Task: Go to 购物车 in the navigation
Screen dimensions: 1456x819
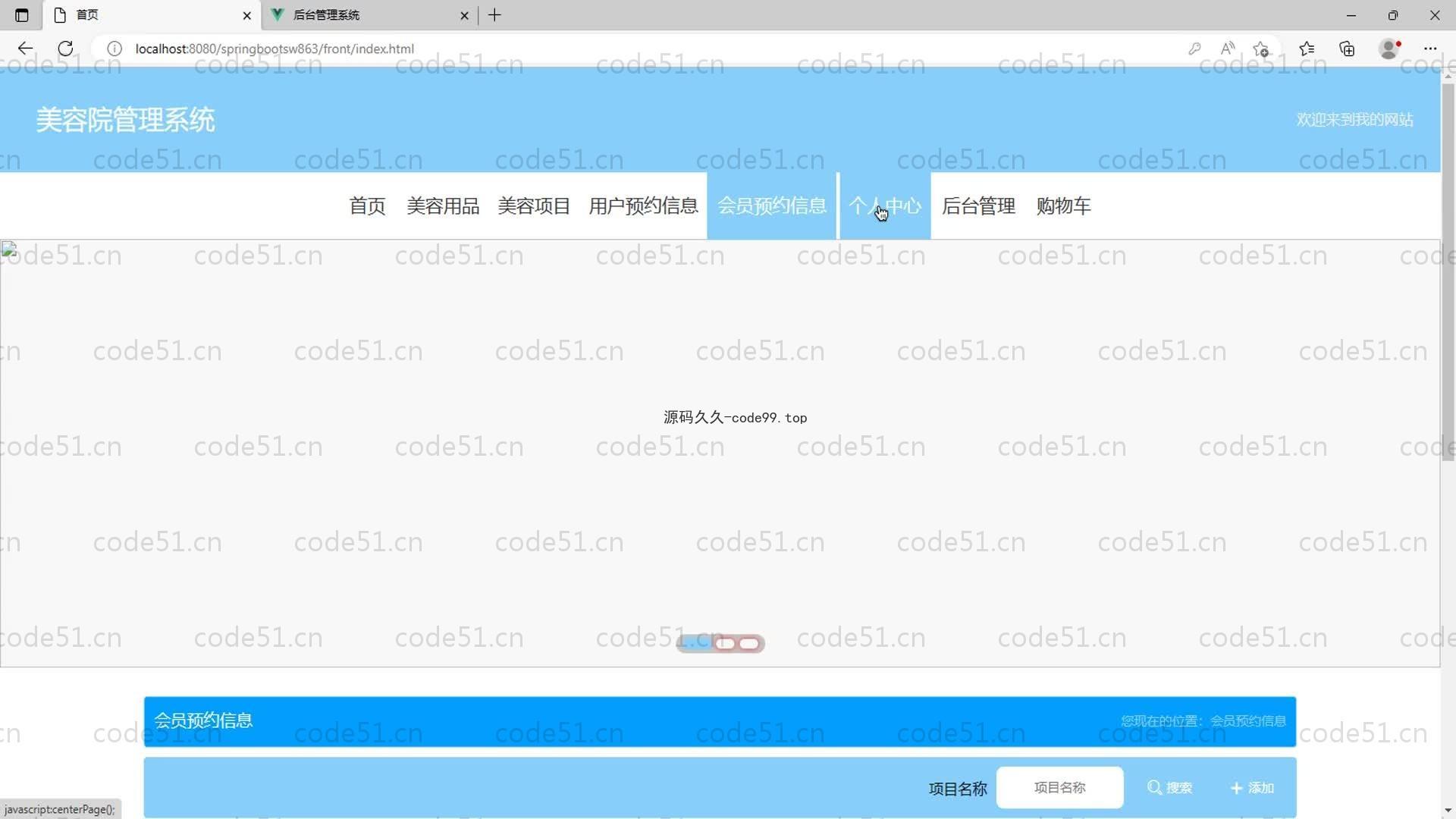Action: (x=1063, y=206)
